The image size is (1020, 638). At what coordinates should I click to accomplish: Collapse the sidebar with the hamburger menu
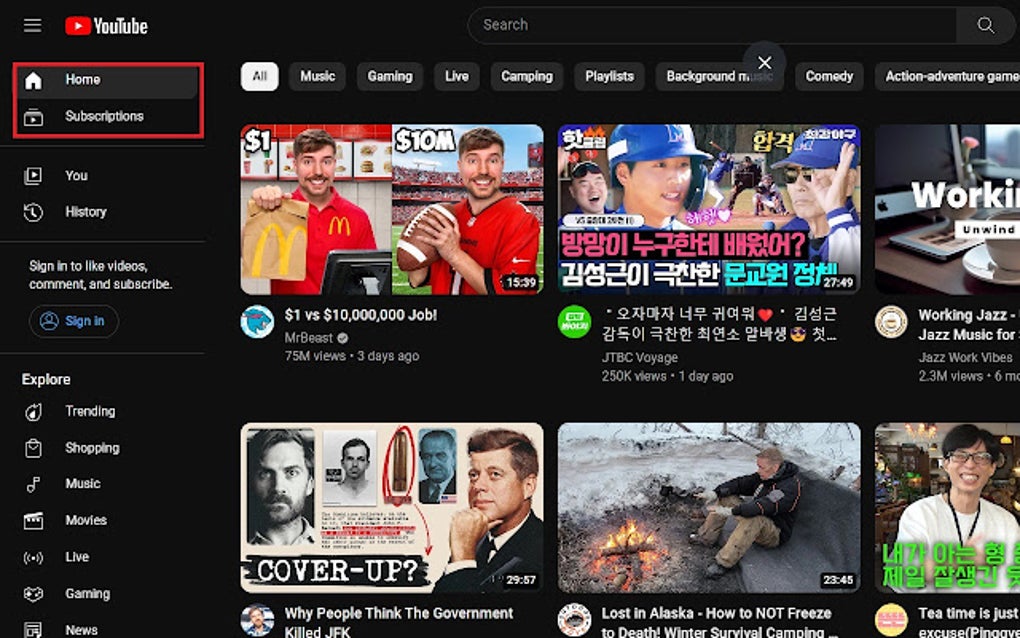31,25
